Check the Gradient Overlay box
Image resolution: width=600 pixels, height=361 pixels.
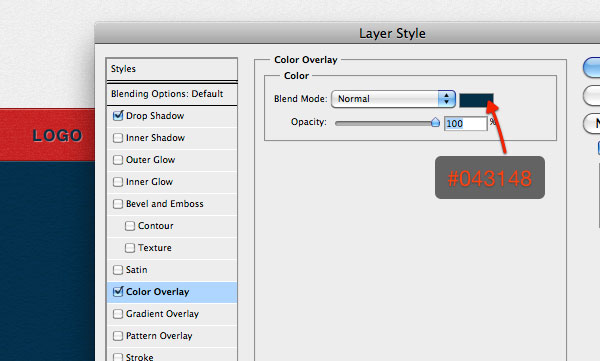(118, 314)
